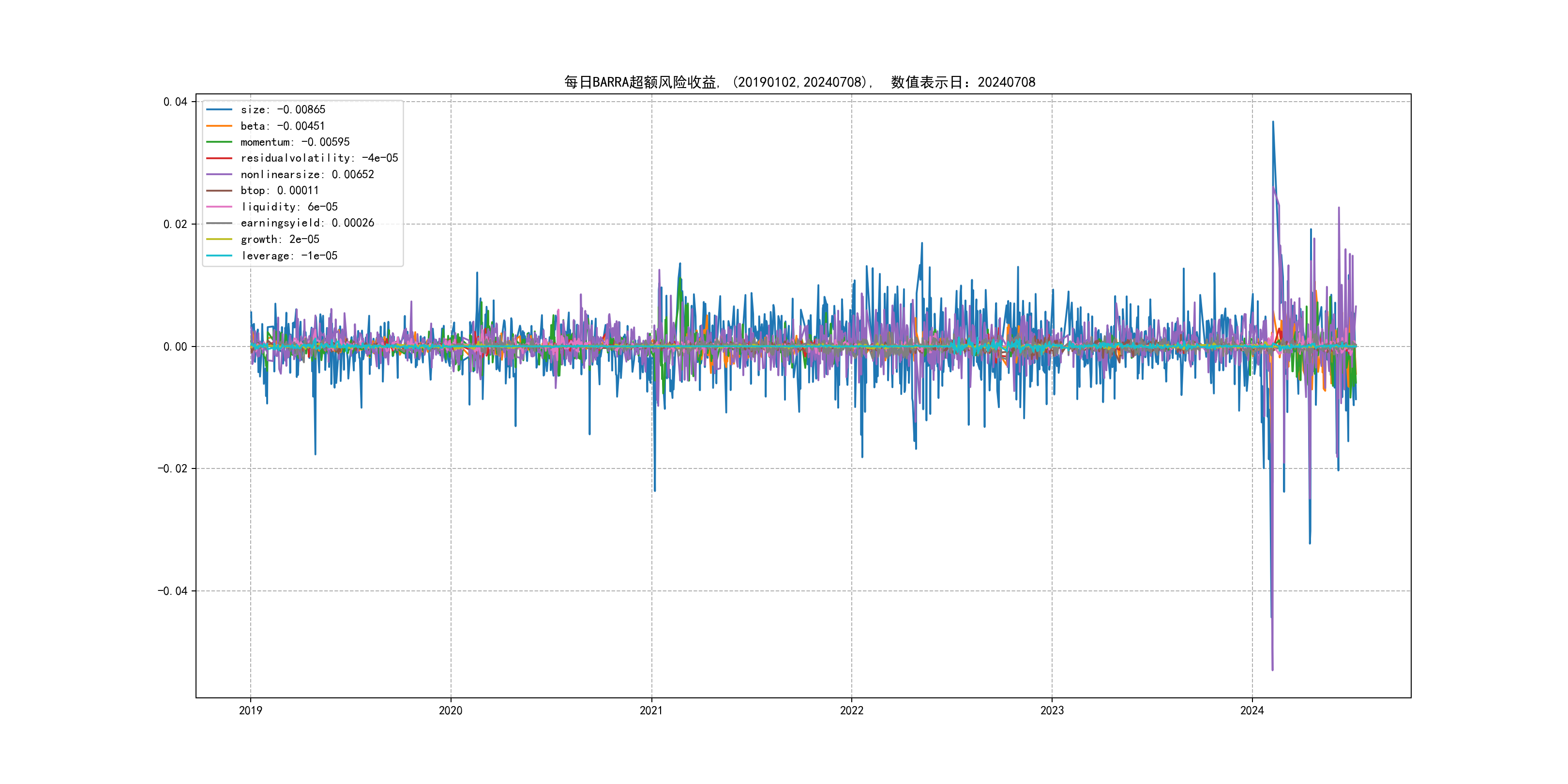Click the cyan leverage legend swatch

coord(219,256)
